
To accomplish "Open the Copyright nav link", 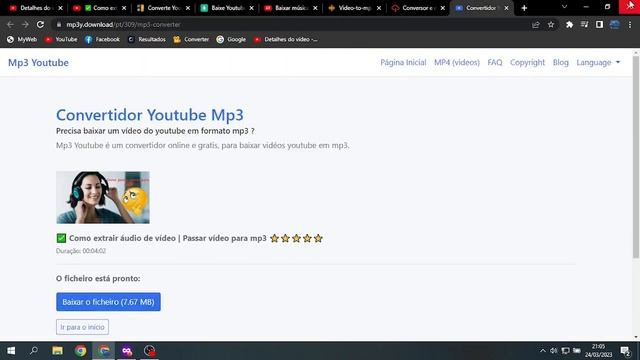I will pyautogui.click(x=527, y=62).
